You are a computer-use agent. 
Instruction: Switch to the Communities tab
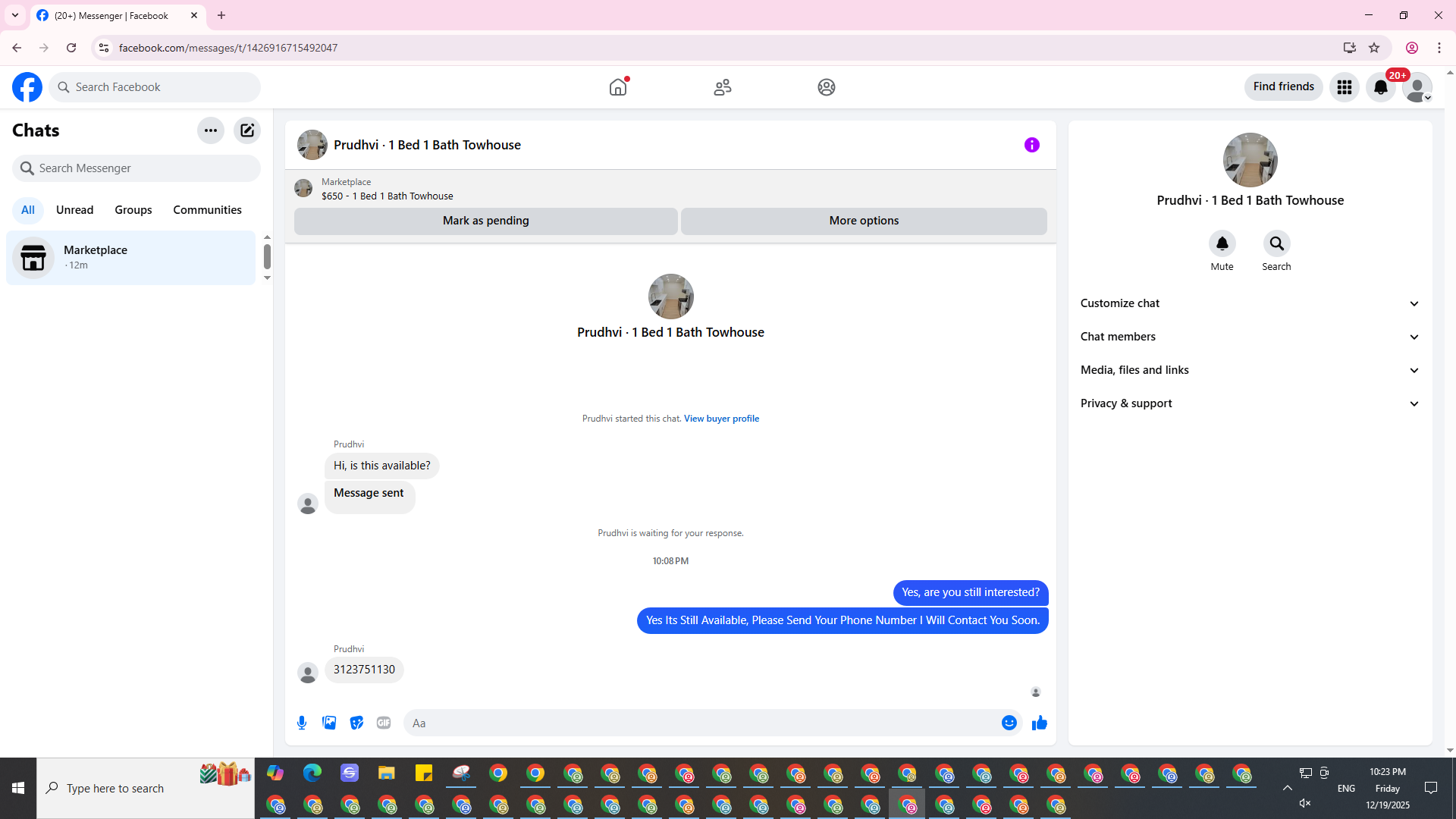pyautogui.click(x=207, y=210)
